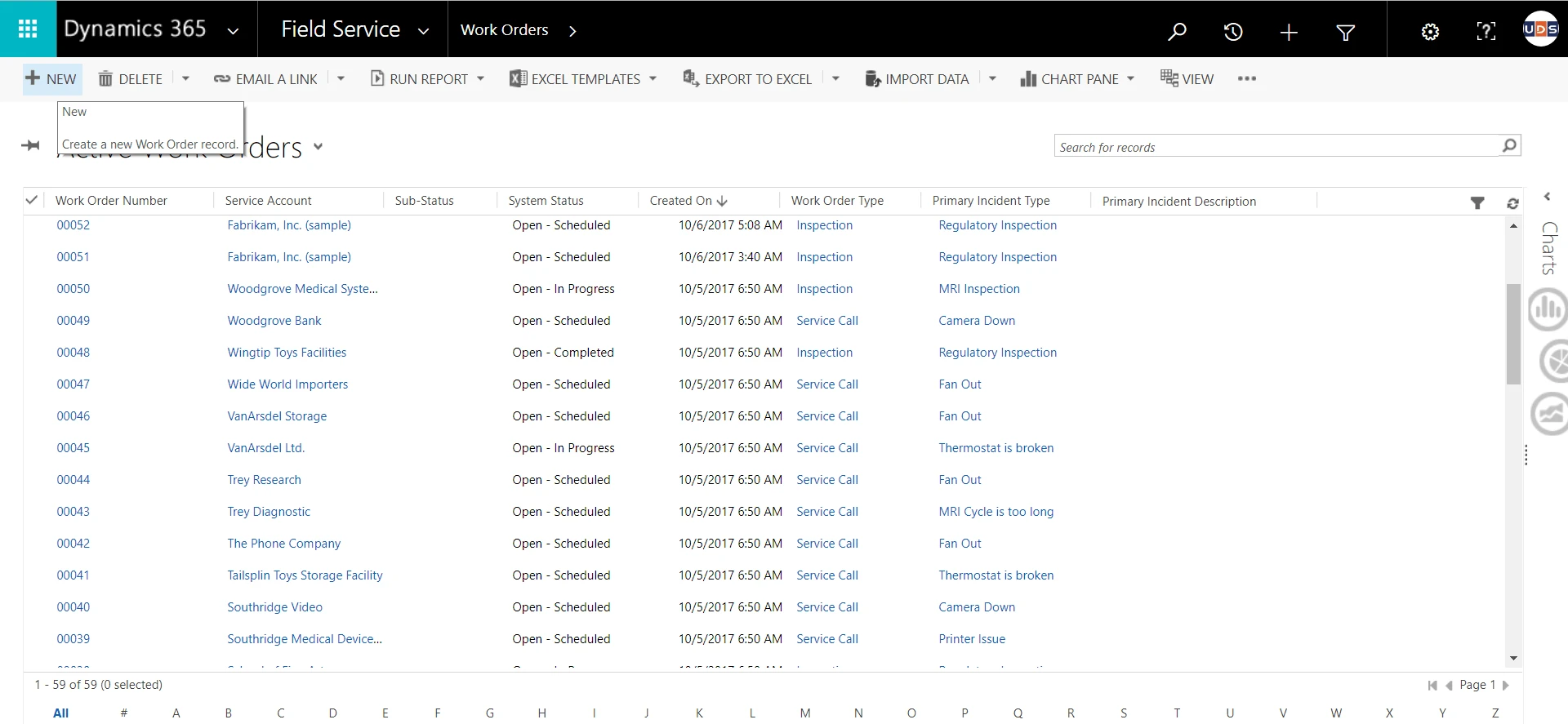Click scrollbar down arrow in grid
Screen dimensions: 1568x724
coord(1513,658)
